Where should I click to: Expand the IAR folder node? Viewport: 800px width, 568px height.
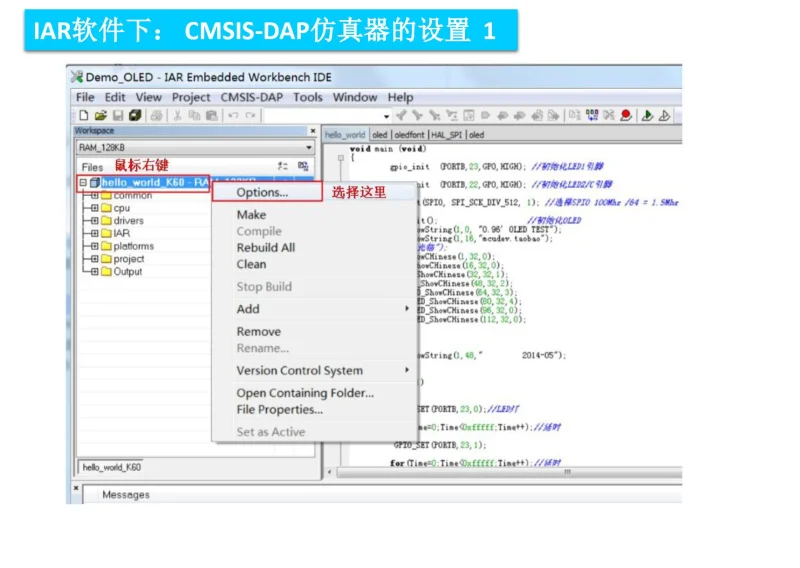coord(94,233)
